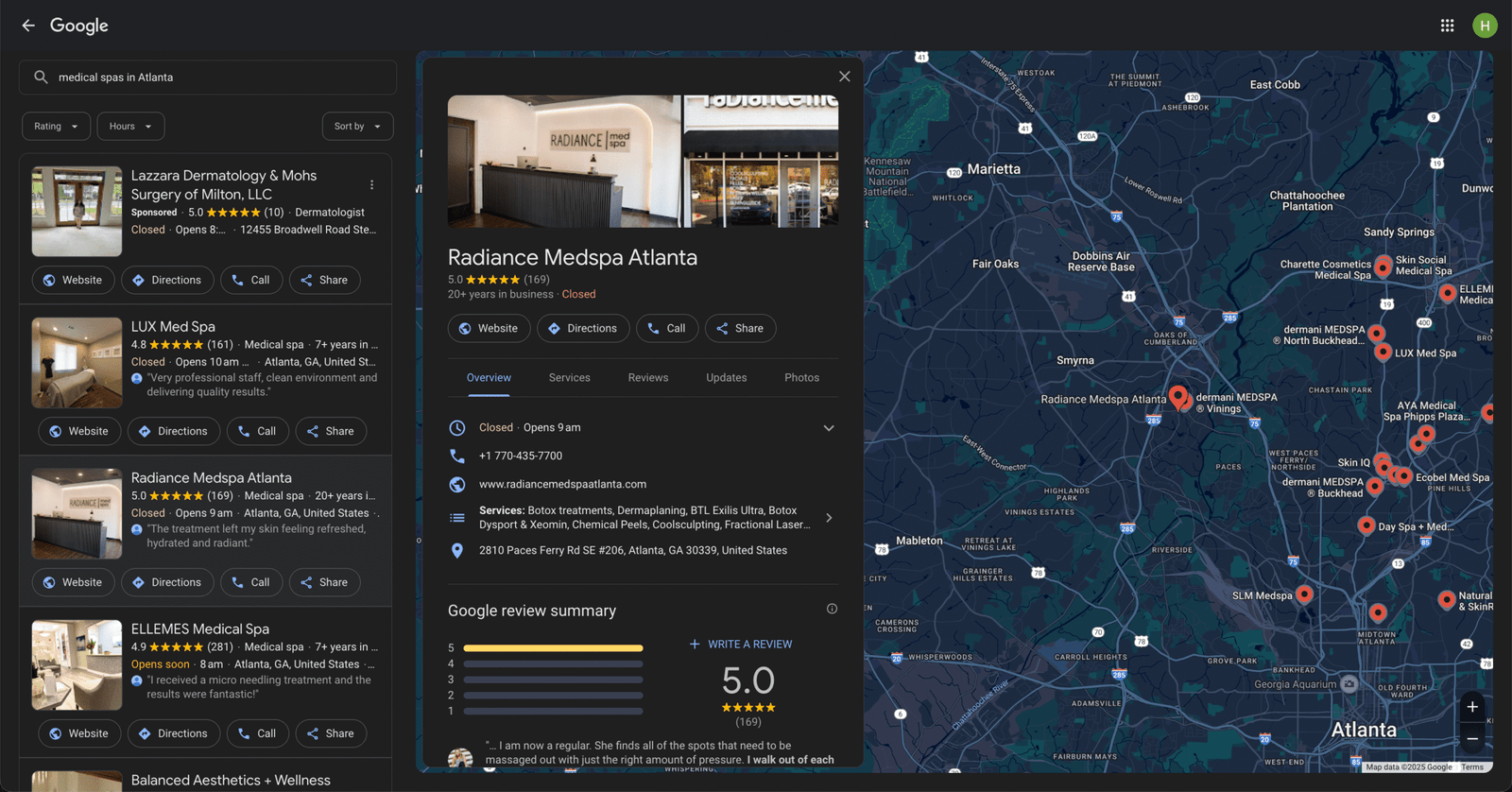The height and width of the screenshot is (792, 1512).
Task: Switch to the Updates tab
Action: tap(726, 377)
